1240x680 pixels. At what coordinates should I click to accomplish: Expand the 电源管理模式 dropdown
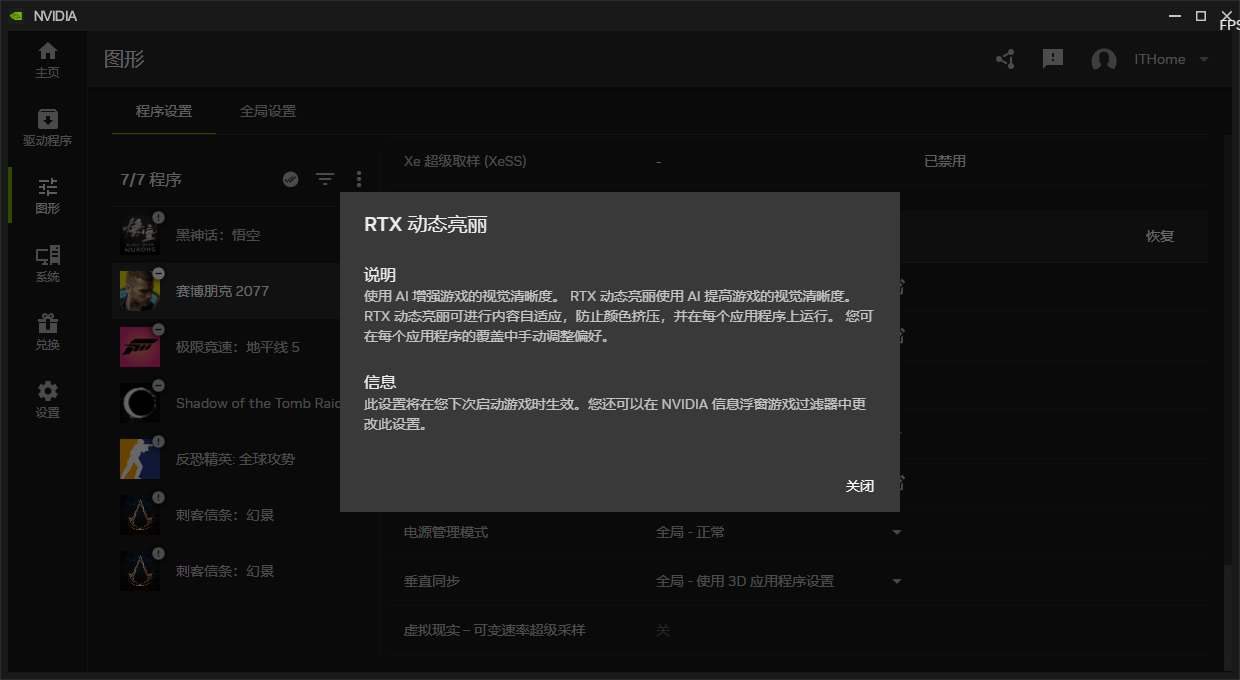point(896,532)
